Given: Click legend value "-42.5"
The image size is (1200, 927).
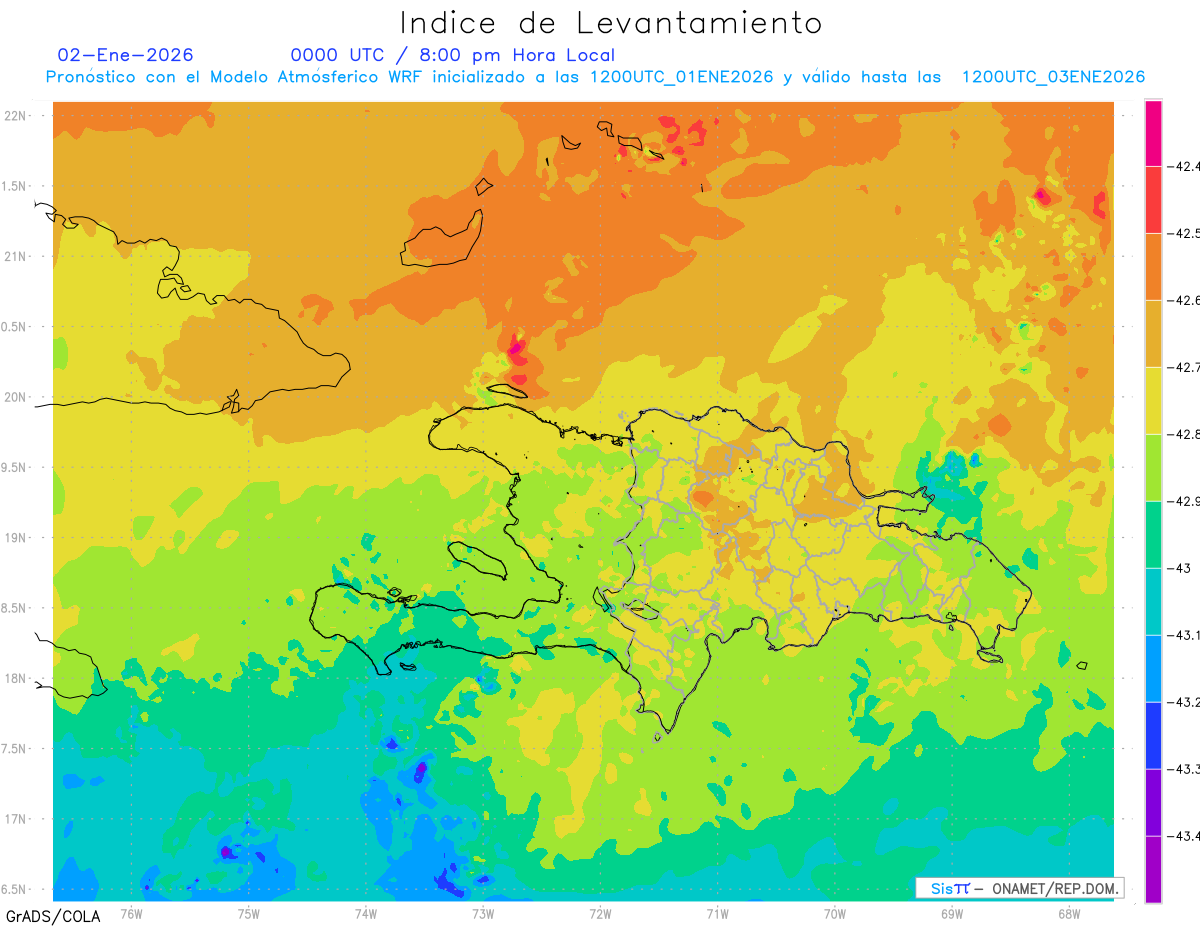Looking at the screenshot, I should coord(1186,233).
